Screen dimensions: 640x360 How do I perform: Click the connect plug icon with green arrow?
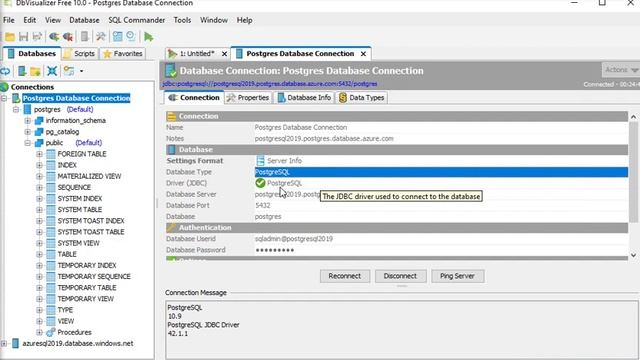pos(53,37)
